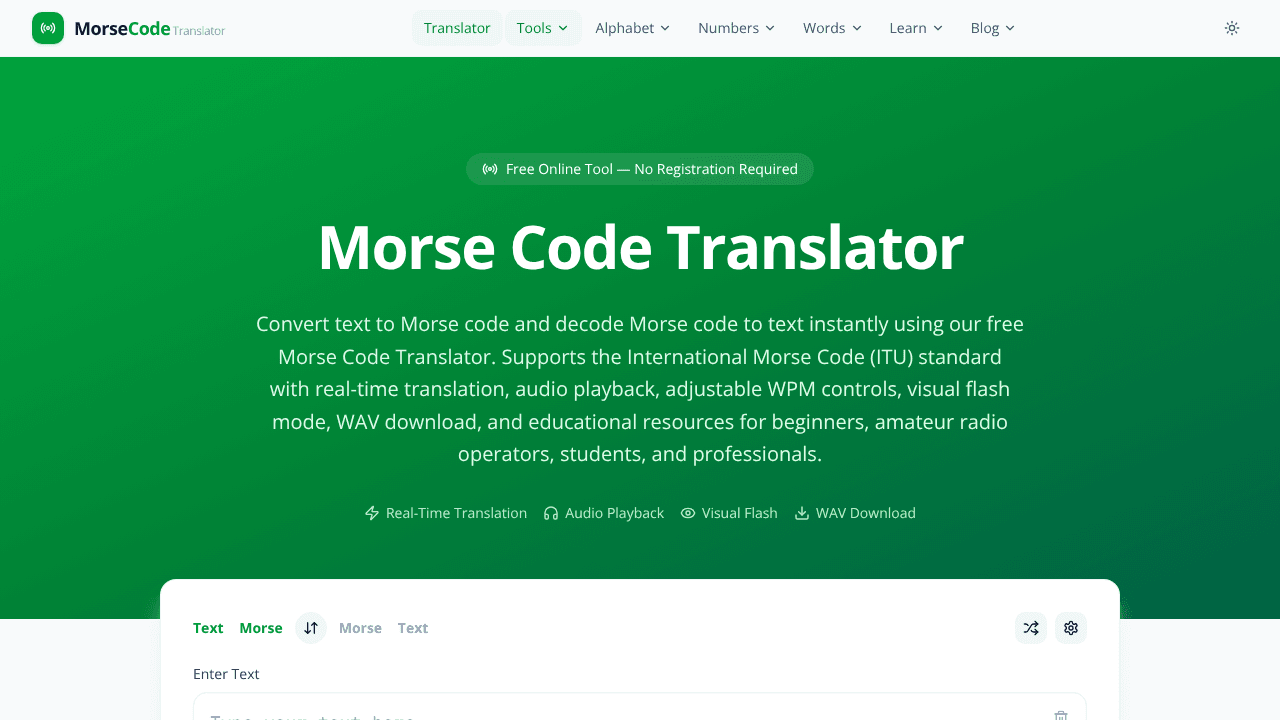This screenshot has height=720, width=1280.
Task: Click the Morse Code Translator heading
Action: [x=640, y=247]
